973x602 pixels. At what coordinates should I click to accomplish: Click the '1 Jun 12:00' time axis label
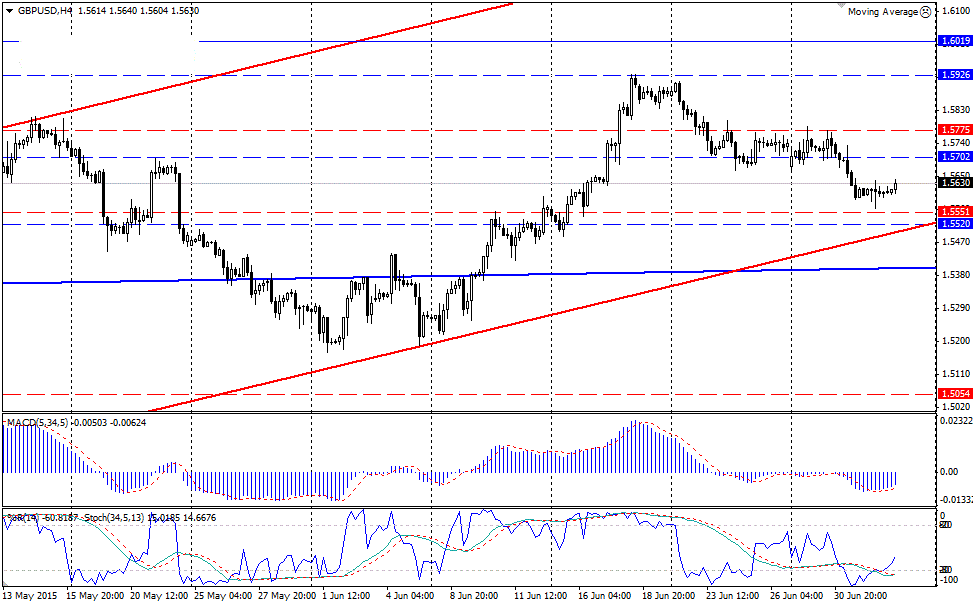pos(348,596)
